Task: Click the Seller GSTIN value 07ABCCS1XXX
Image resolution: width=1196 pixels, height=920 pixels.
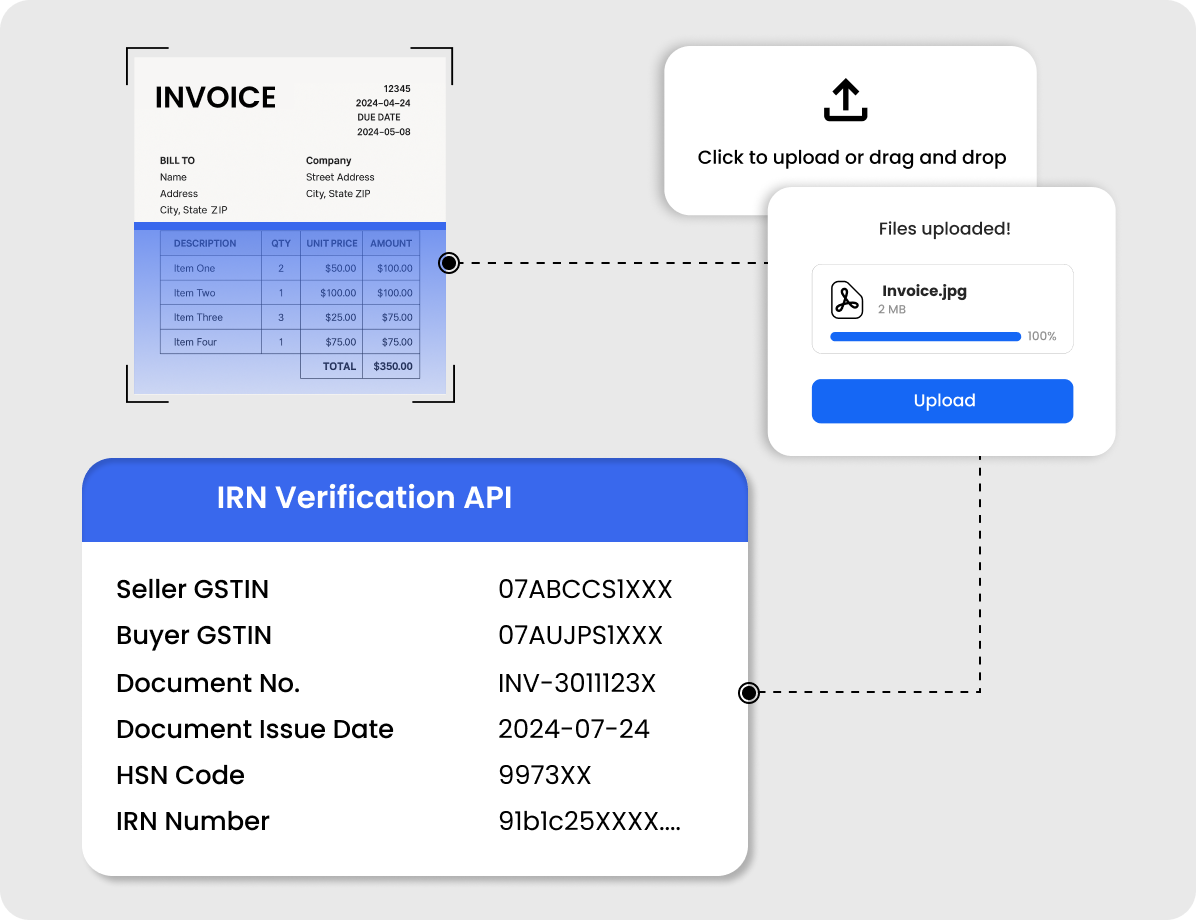Action: [585, 589]
